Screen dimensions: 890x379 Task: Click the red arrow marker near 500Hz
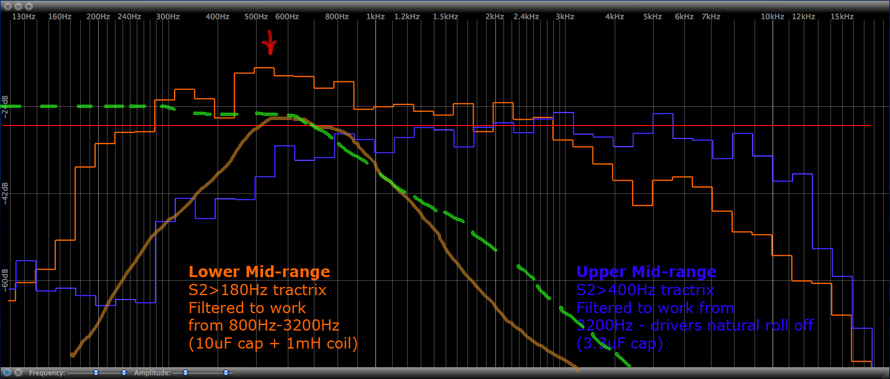[270, 43]
